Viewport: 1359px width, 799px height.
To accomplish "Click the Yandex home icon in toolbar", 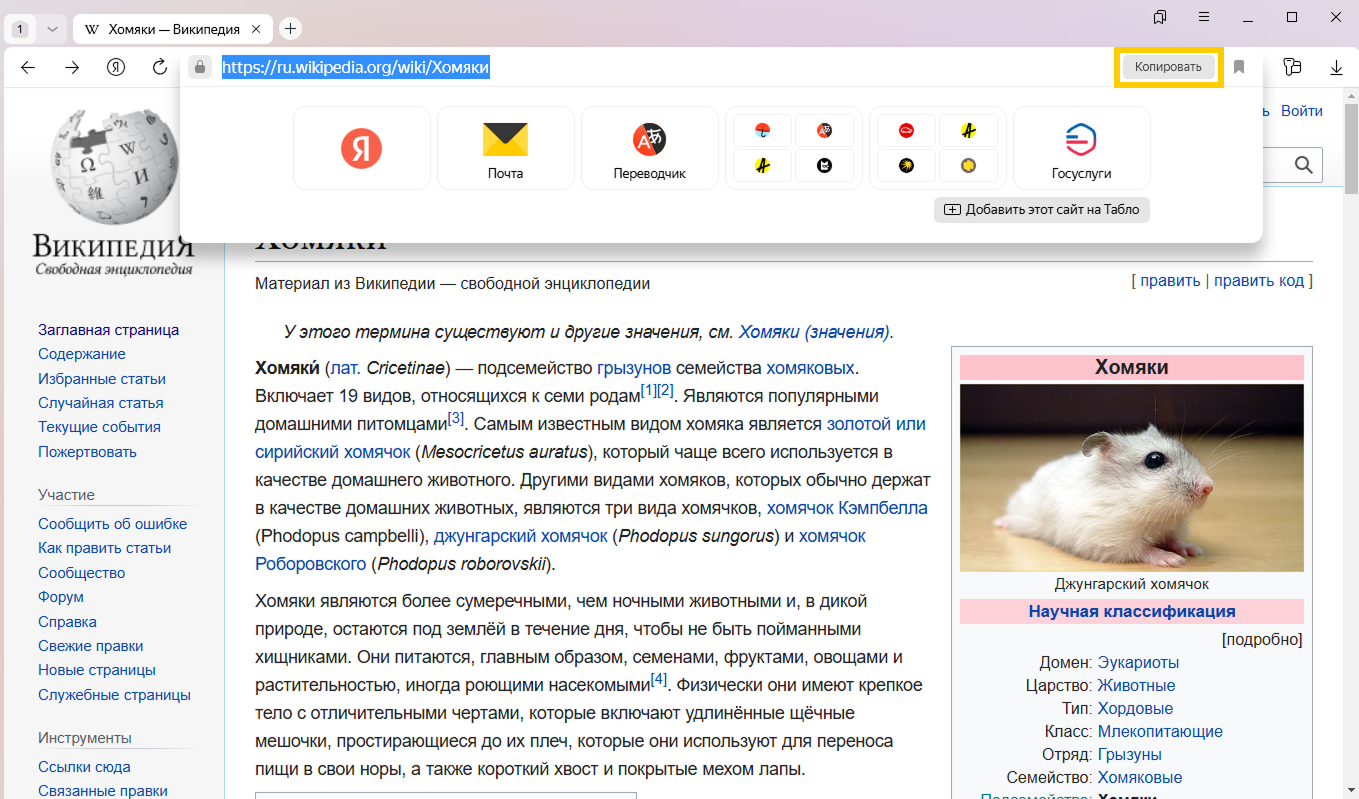I will point(116,67).
